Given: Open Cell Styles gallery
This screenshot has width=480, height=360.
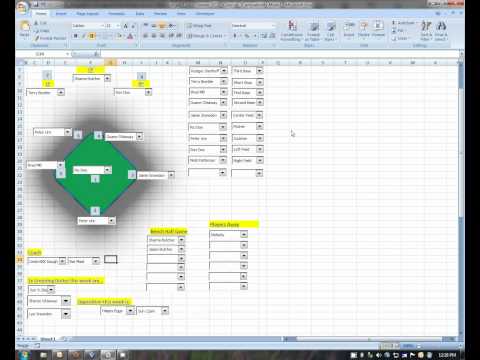Looking at the screenshot, I should [x=330, y=31].
